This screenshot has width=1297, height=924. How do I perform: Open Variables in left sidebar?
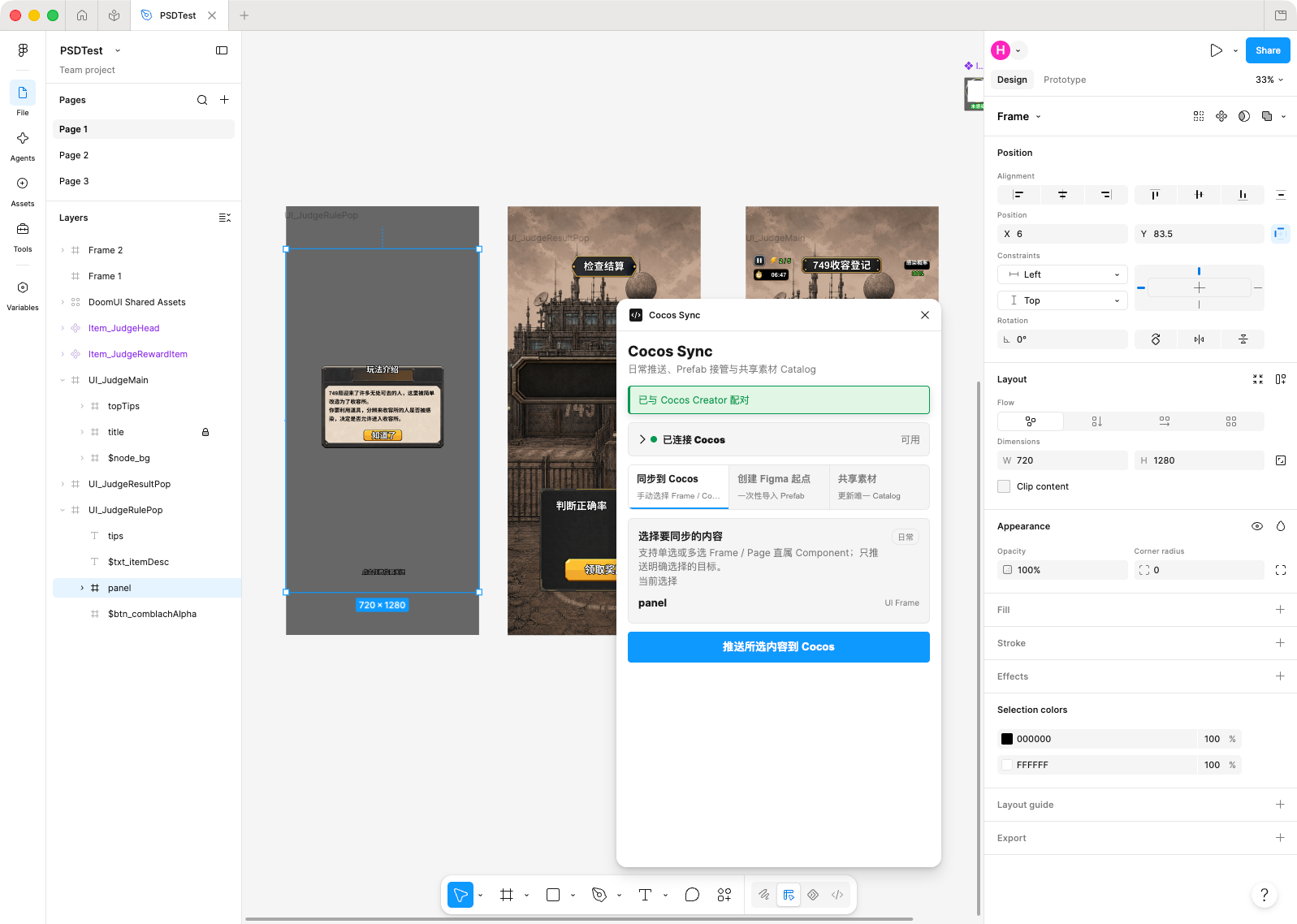(x=23, y=296)
